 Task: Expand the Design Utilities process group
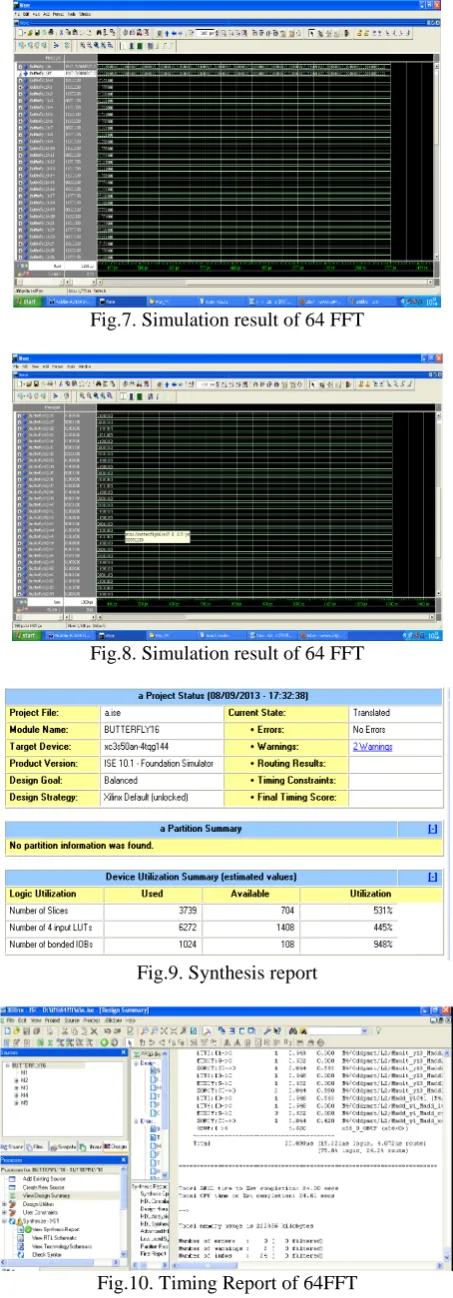(x=5, y=1203)
